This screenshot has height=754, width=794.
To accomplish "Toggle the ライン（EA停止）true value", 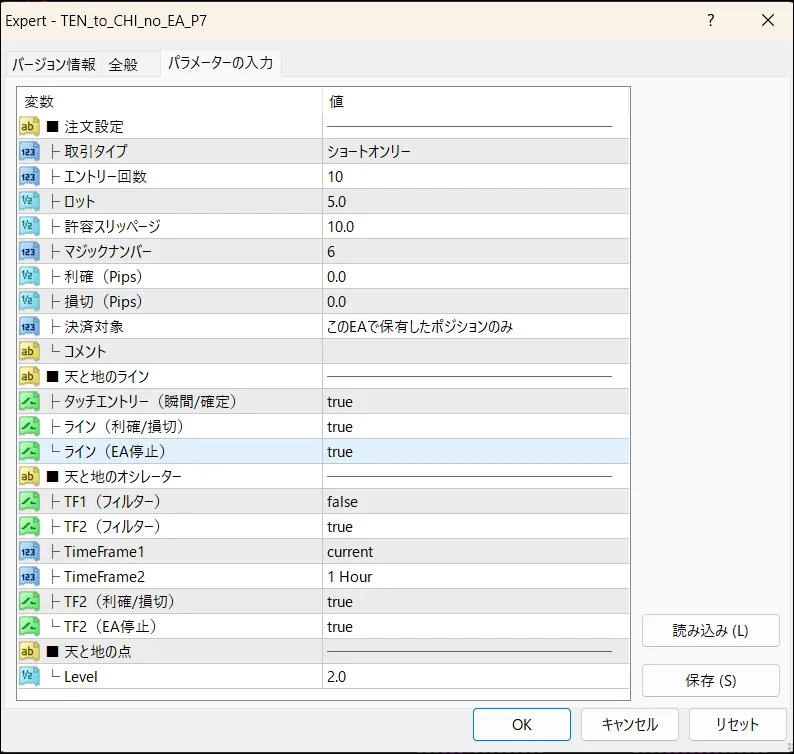I will 475,451.
